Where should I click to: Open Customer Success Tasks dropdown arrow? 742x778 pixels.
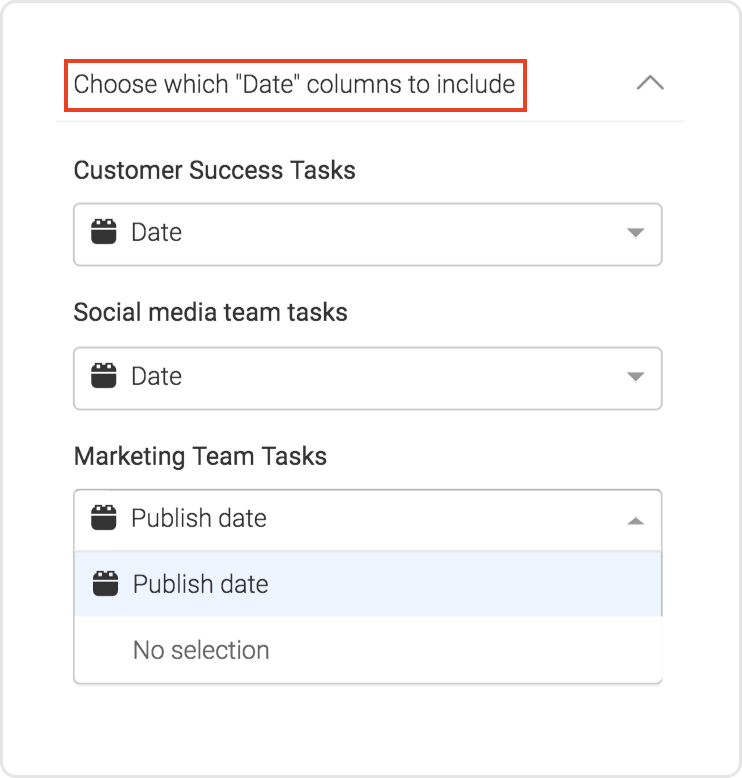tap(634, 233)
